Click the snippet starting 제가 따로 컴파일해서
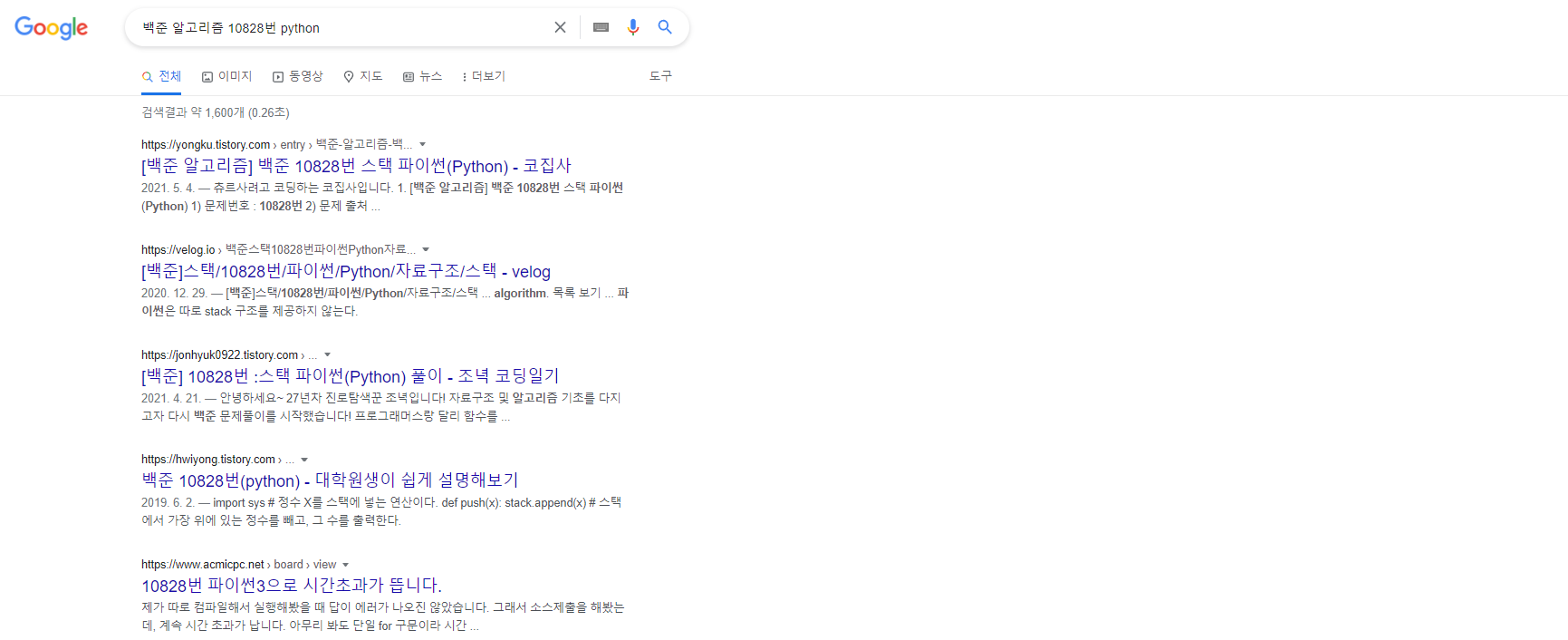This screenshot has height=640, width=1568. 383,616
